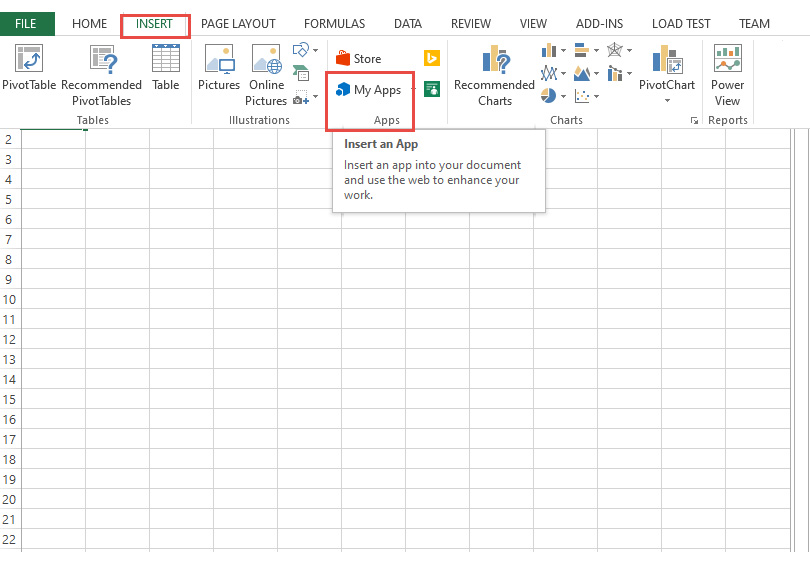Insert a SmartArt graphic
The image size is (810, 564).
pyautogui.click(x=301, y=73)
